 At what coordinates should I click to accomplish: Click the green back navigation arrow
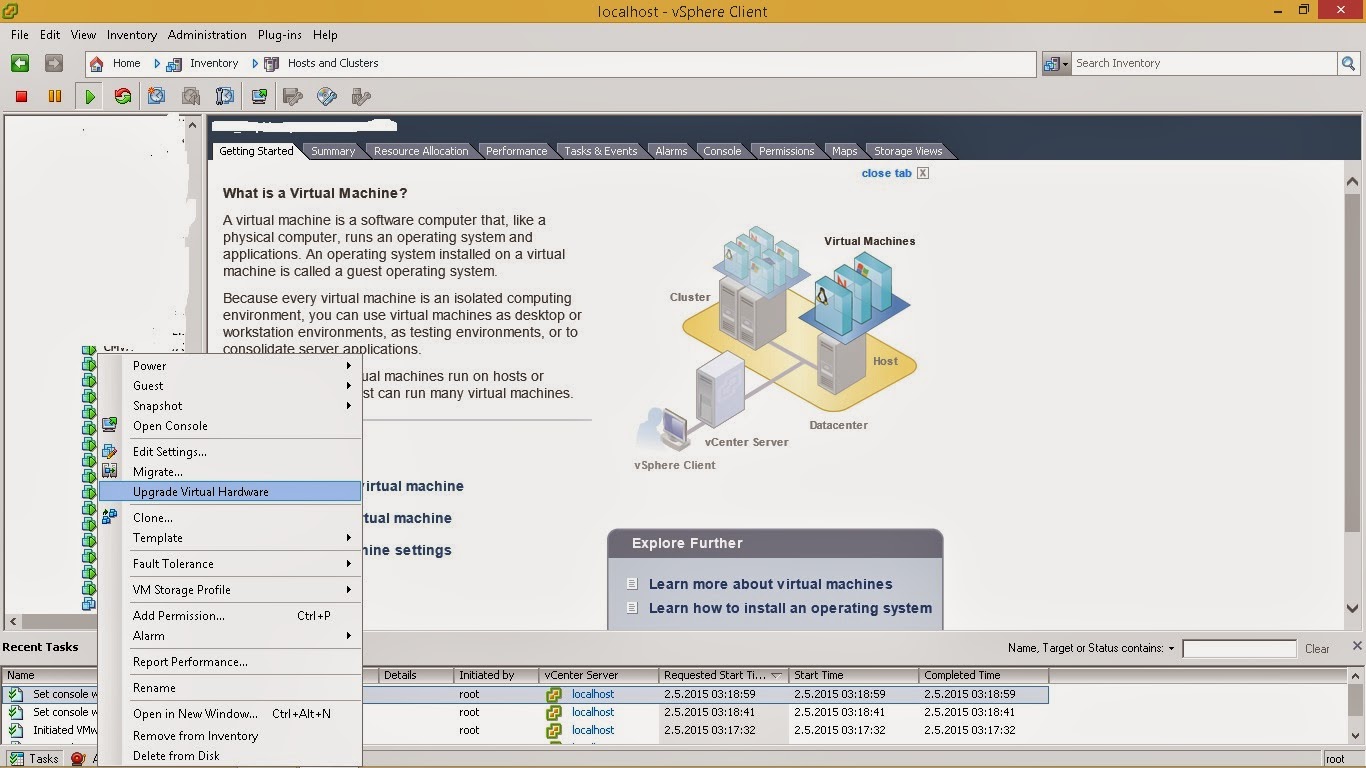[19, 63]
